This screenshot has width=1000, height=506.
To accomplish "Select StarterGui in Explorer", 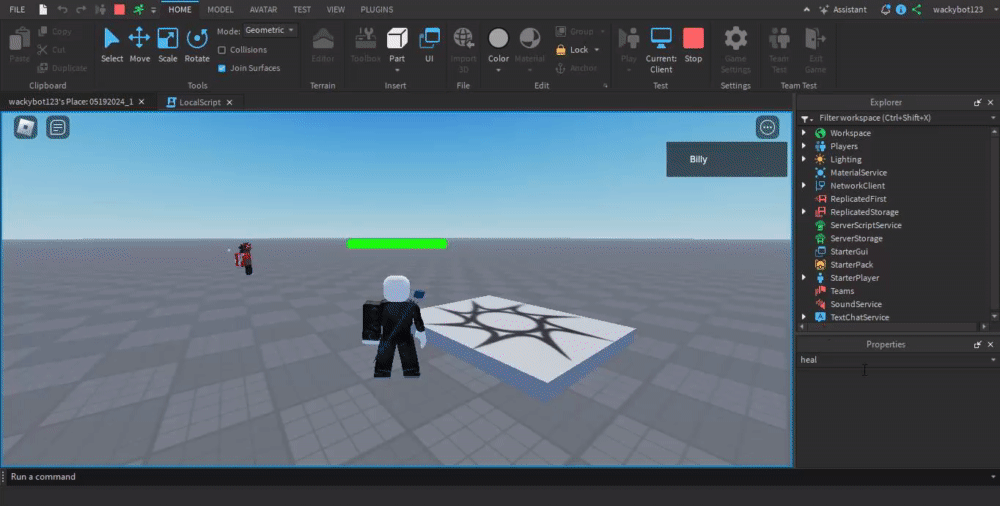I will 848,251.
